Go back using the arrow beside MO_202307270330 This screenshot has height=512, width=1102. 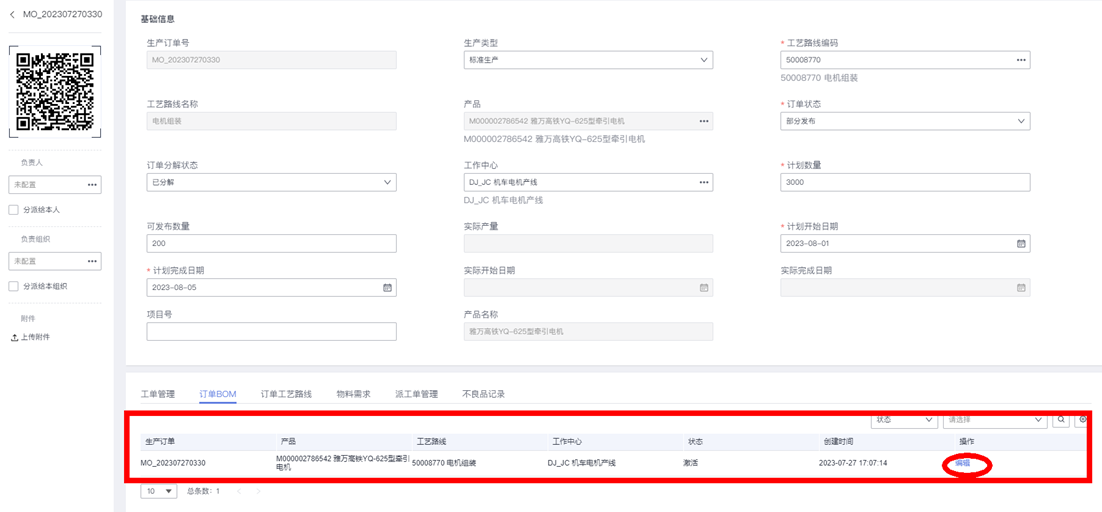tap(12, 14)
